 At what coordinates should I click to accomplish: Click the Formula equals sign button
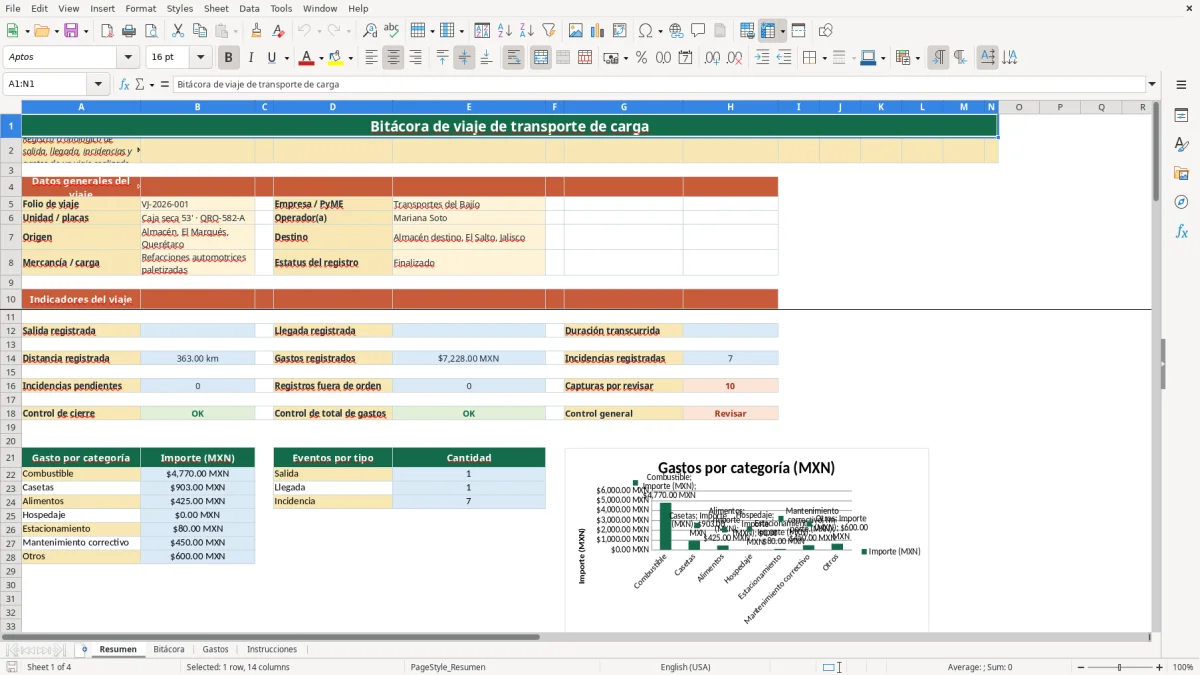pyautogui.click(x=165, y=84)
